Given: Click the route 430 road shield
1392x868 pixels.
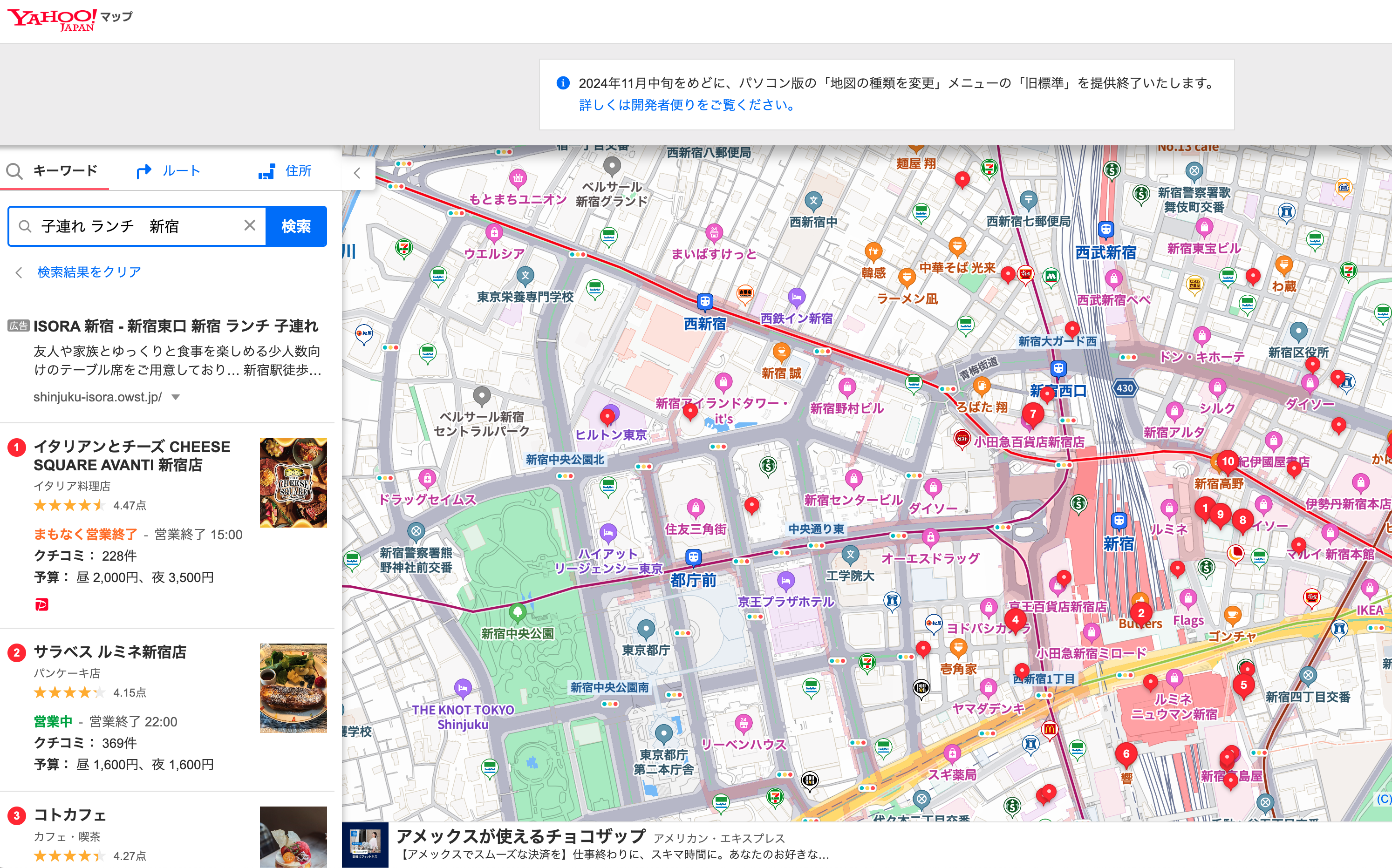Looking at the screenshot, I should 1125,388.
